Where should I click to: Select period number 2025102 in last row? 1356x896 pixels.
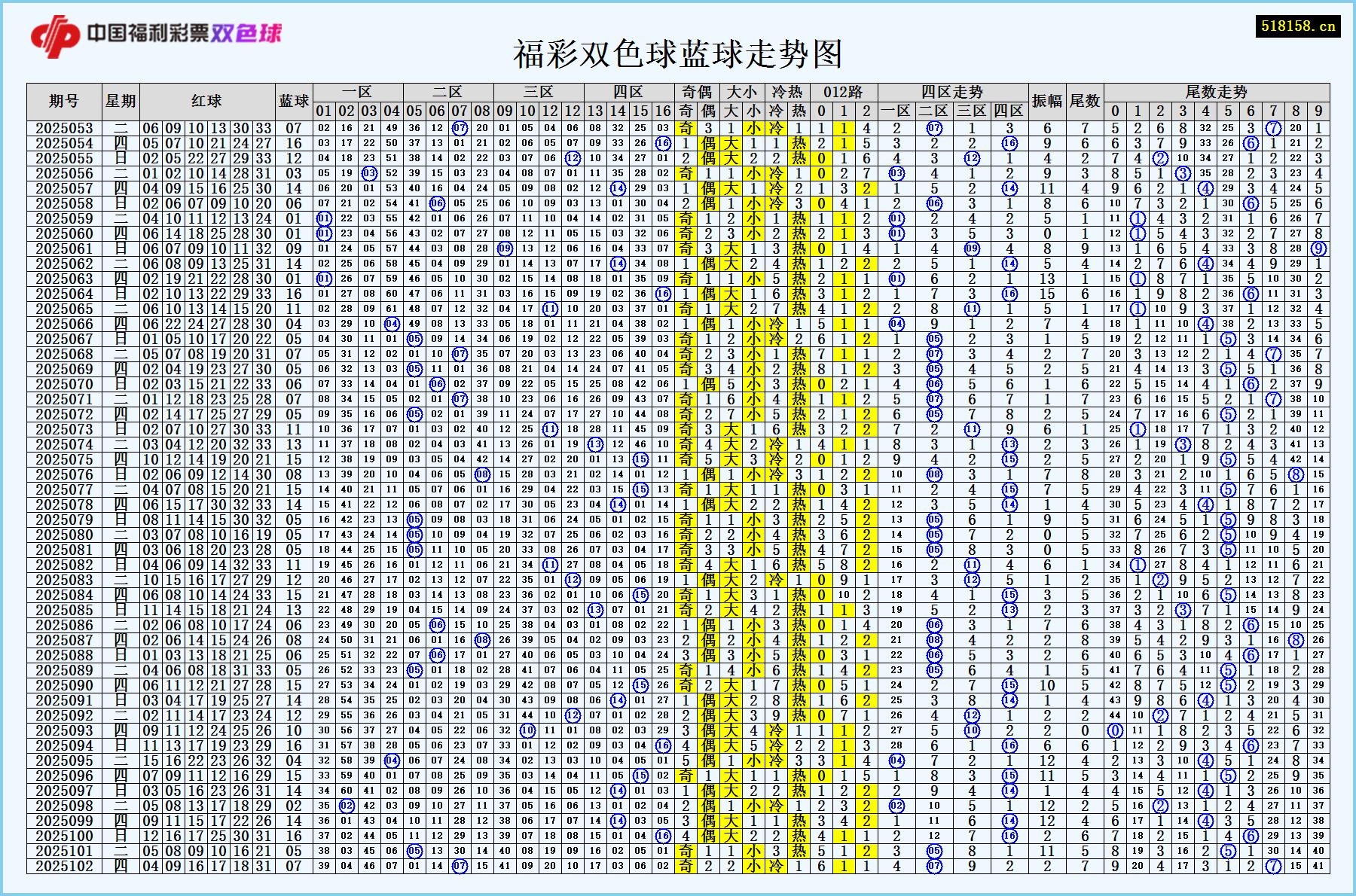[x=64, y=867]
